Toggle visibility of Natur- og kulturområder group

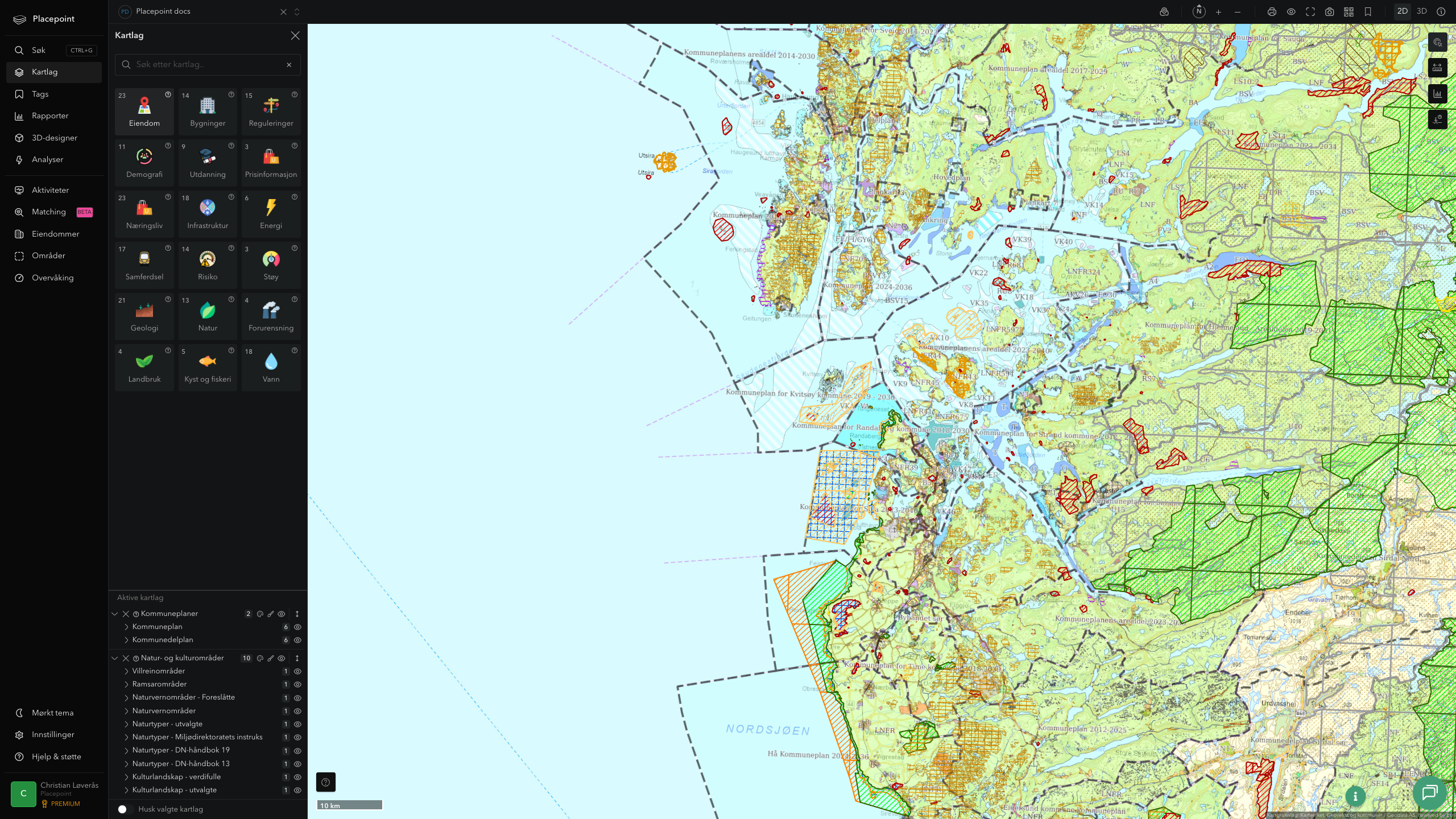[x=282, y=658]
